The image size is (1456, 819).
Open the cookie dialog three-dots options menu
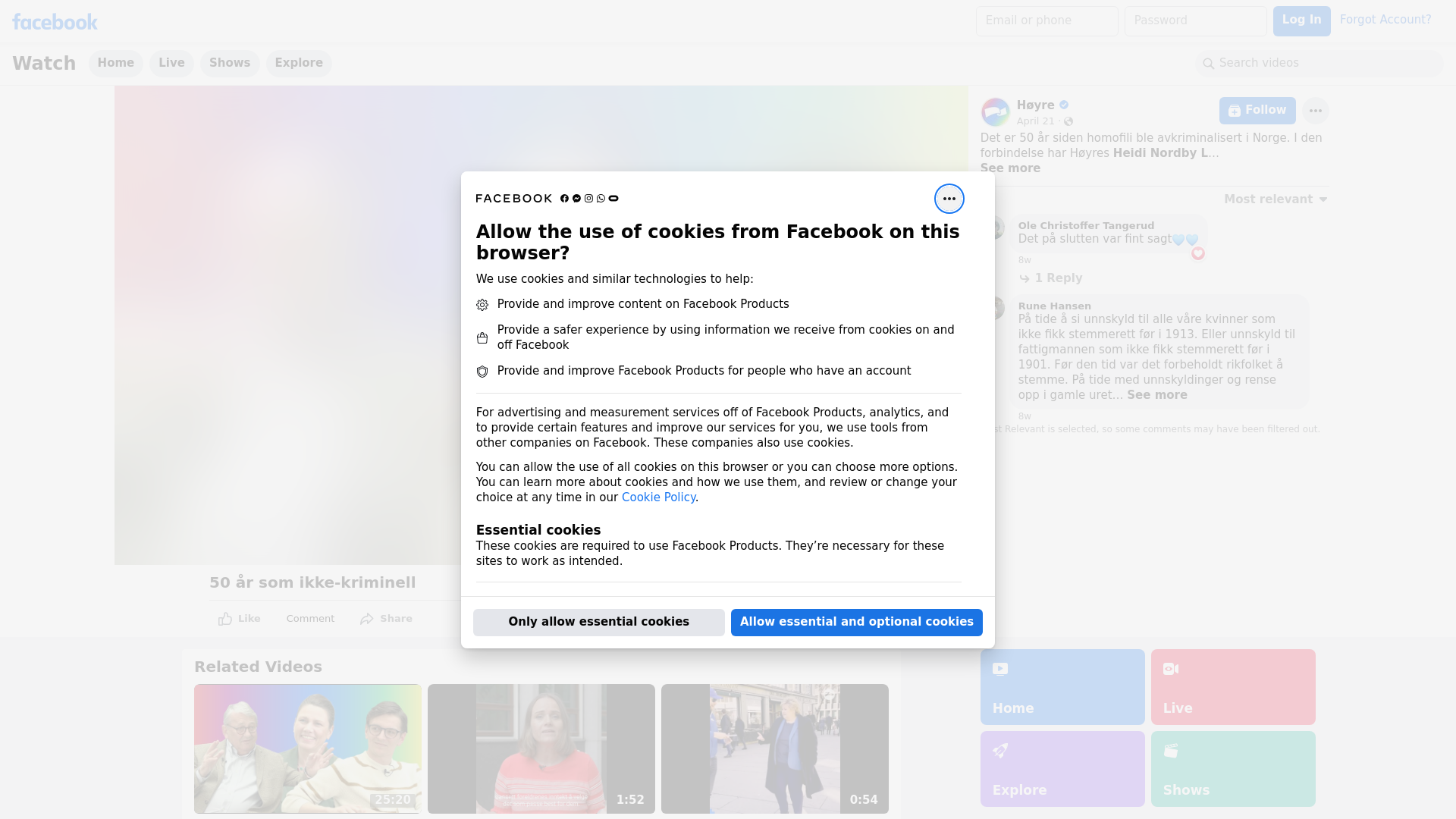point(949,199)
